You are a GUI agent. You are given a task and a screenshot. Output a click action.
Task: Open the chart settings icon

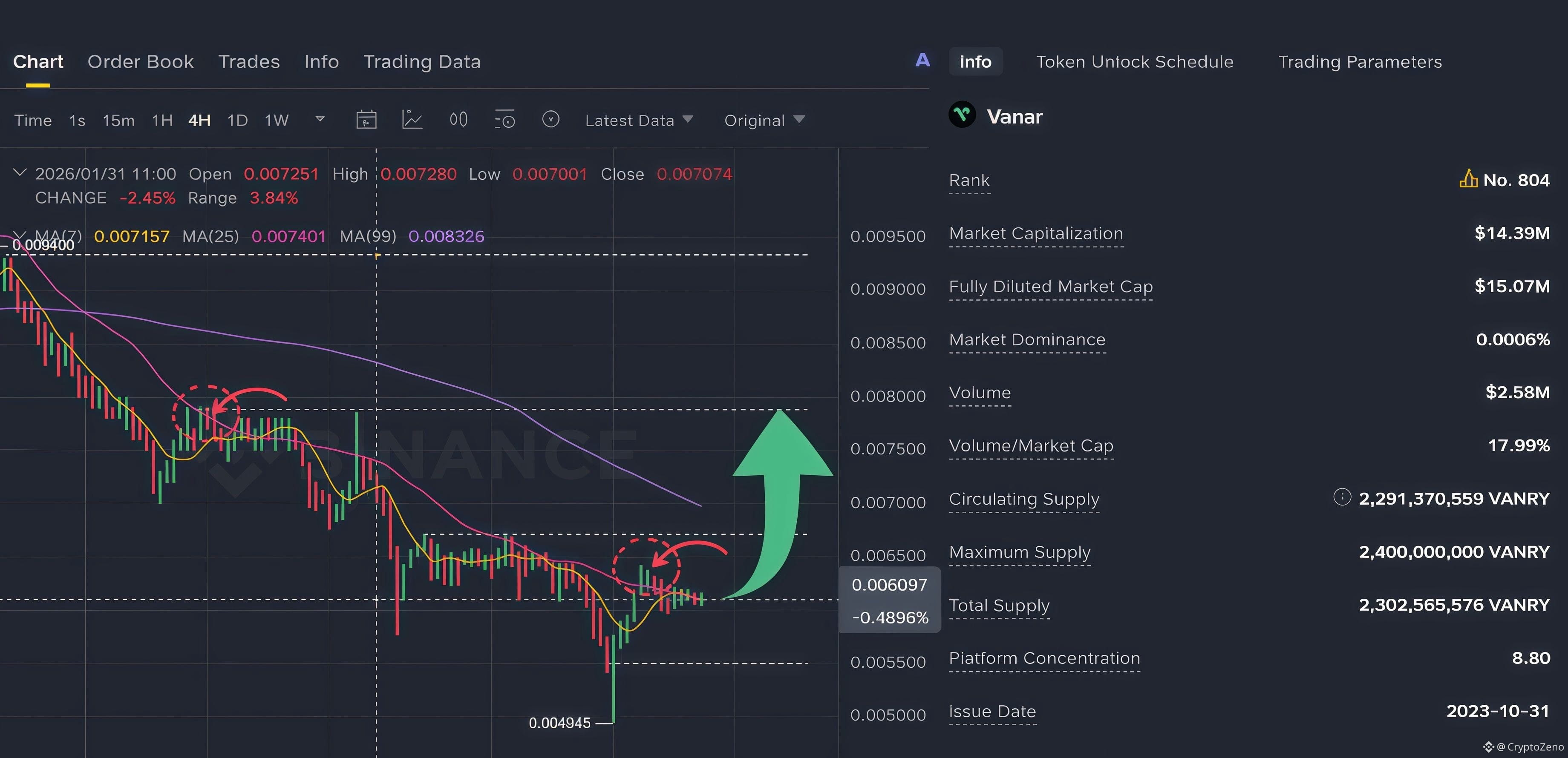[504, 120]
